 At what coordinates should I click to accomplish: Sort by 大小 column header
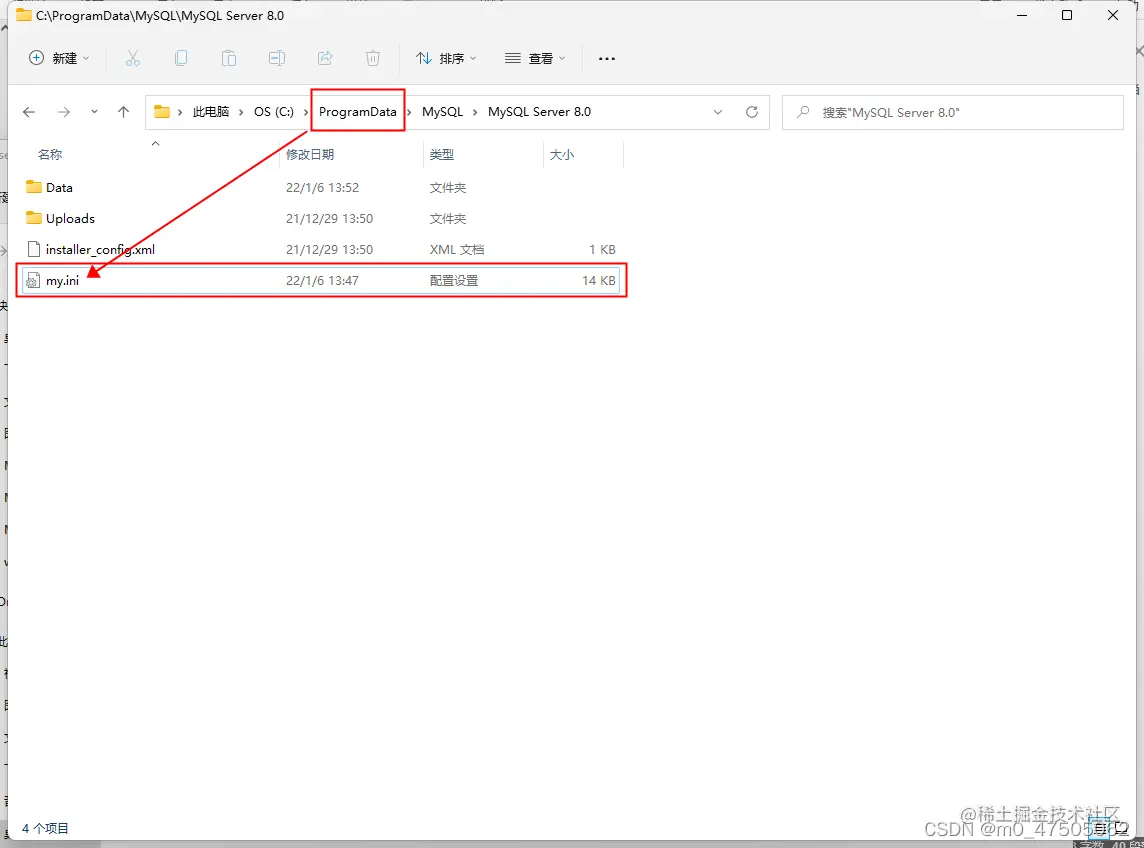click(x=562, y=154)
